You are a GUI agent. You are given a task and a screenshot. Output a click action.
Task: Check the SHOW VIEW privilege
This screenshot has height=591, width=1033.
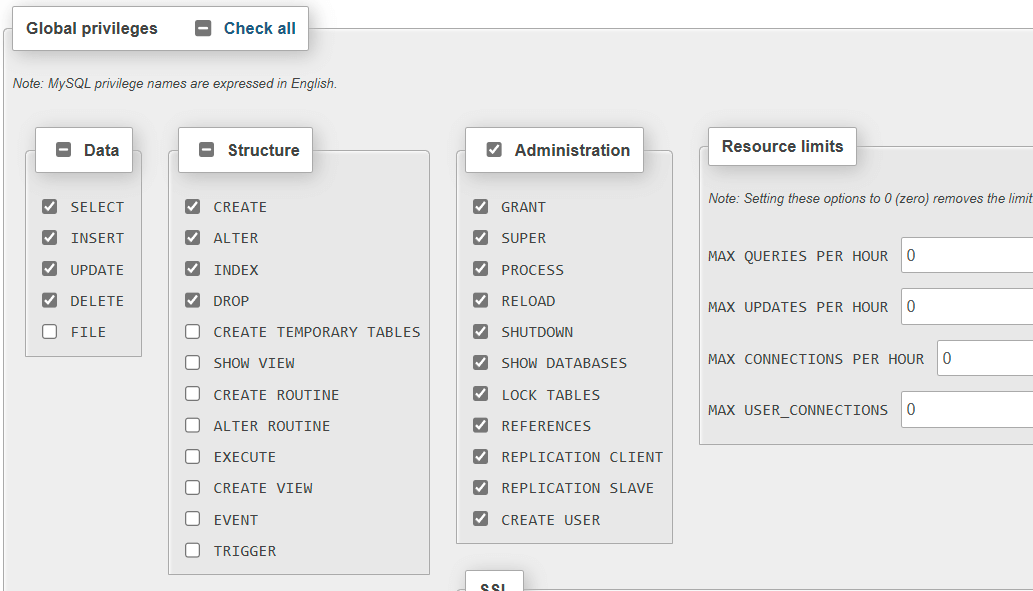tap(193, 363)
